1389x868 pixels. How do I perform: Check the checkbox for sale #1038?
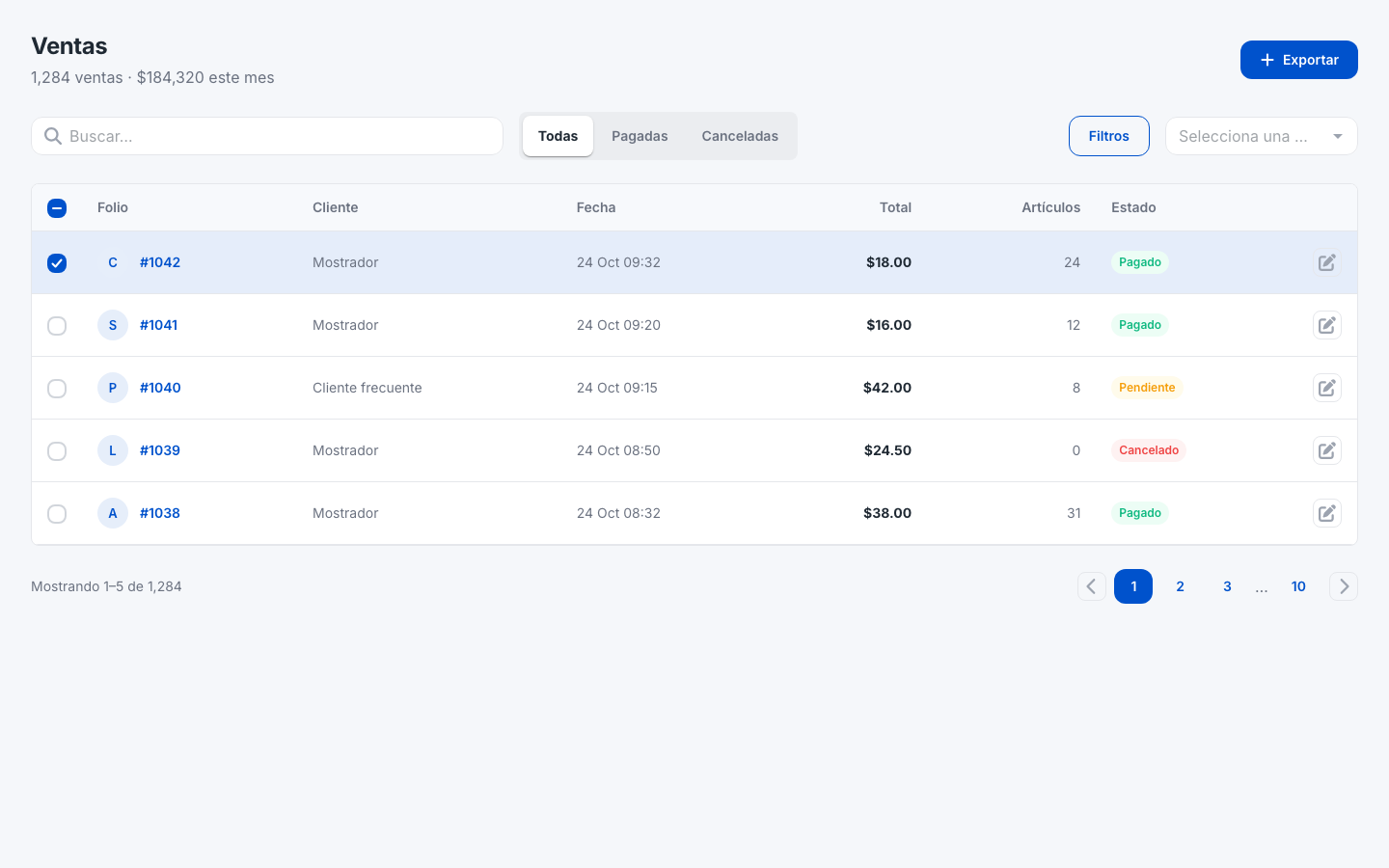point(57,513)
